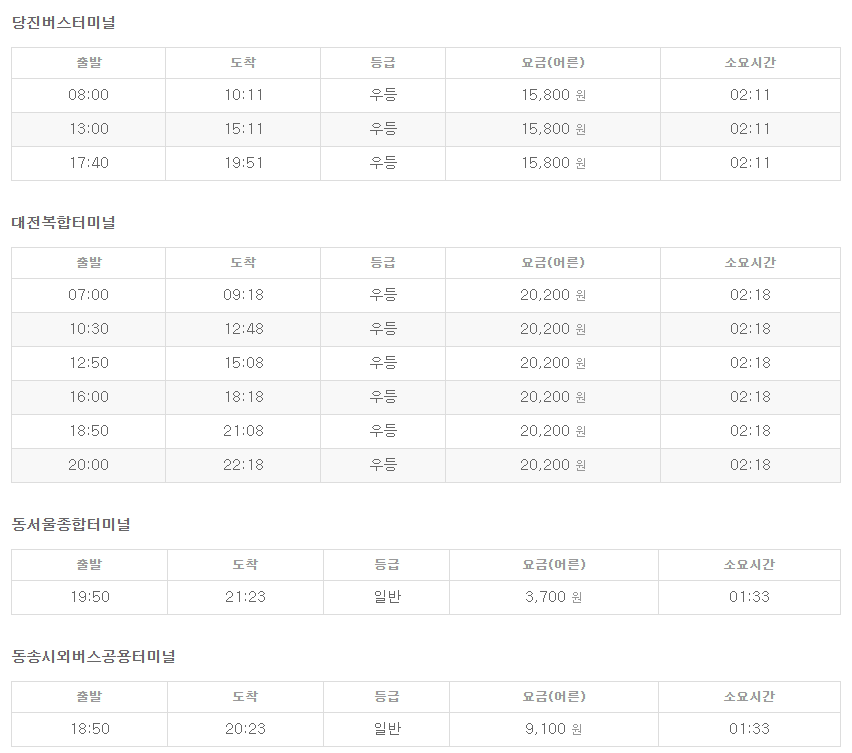This screenshot has width=852, height=753.
Task: Click the 우등 grade in 12:50 row
Action: (x=383, y=363)
